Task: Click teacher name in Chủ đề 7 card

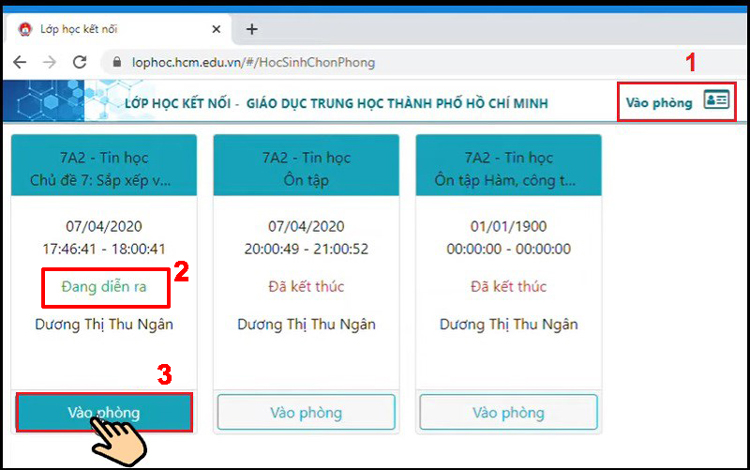Action: coord(104,324)
